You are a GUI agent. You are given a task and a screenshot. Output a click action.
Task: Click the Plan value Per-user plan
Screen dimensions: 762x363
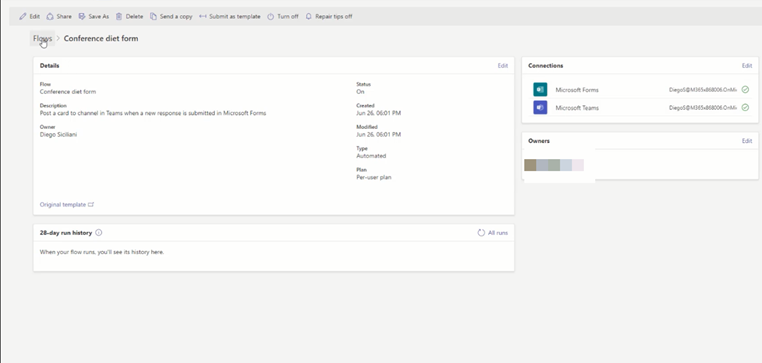point(374,177)
